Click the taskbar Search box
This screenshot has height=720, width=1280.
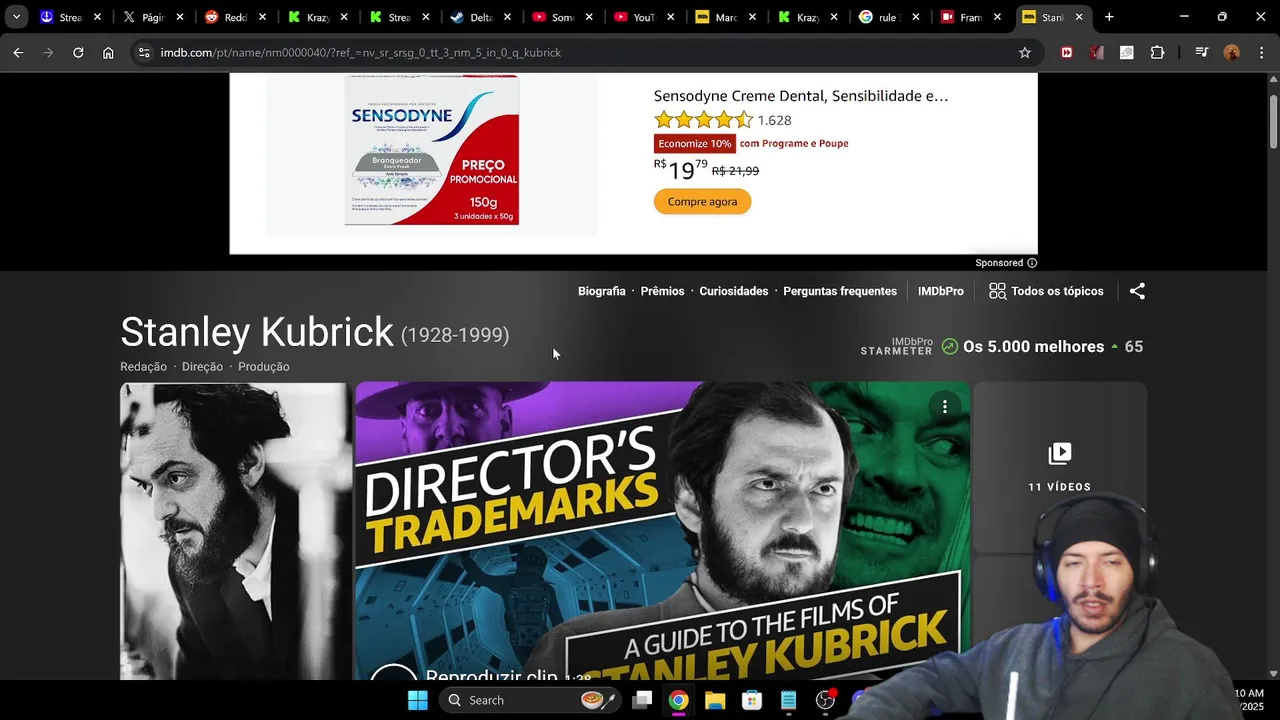coord(530,700)
